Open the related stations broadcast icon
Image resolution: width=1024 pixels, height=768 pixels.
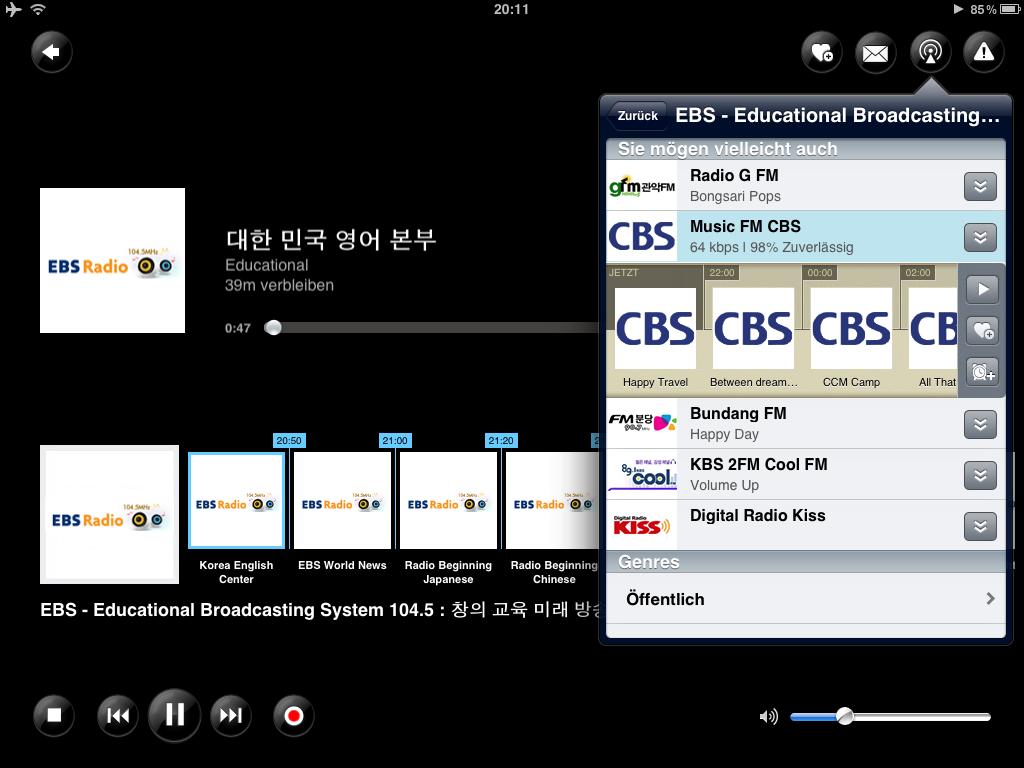(930, 52)
